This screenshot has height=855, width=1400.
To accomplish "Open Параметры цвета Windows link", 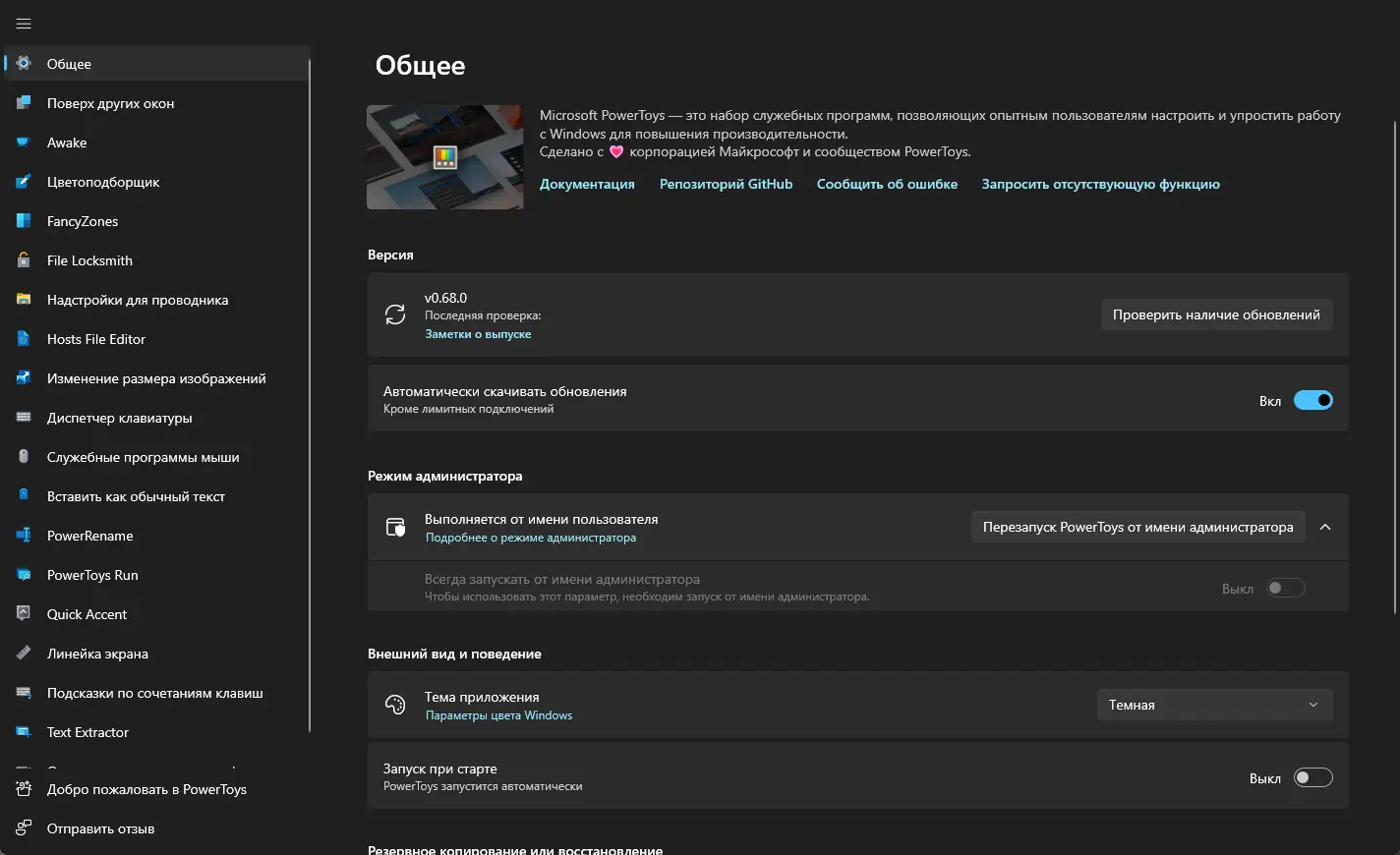I will (498, 715).
